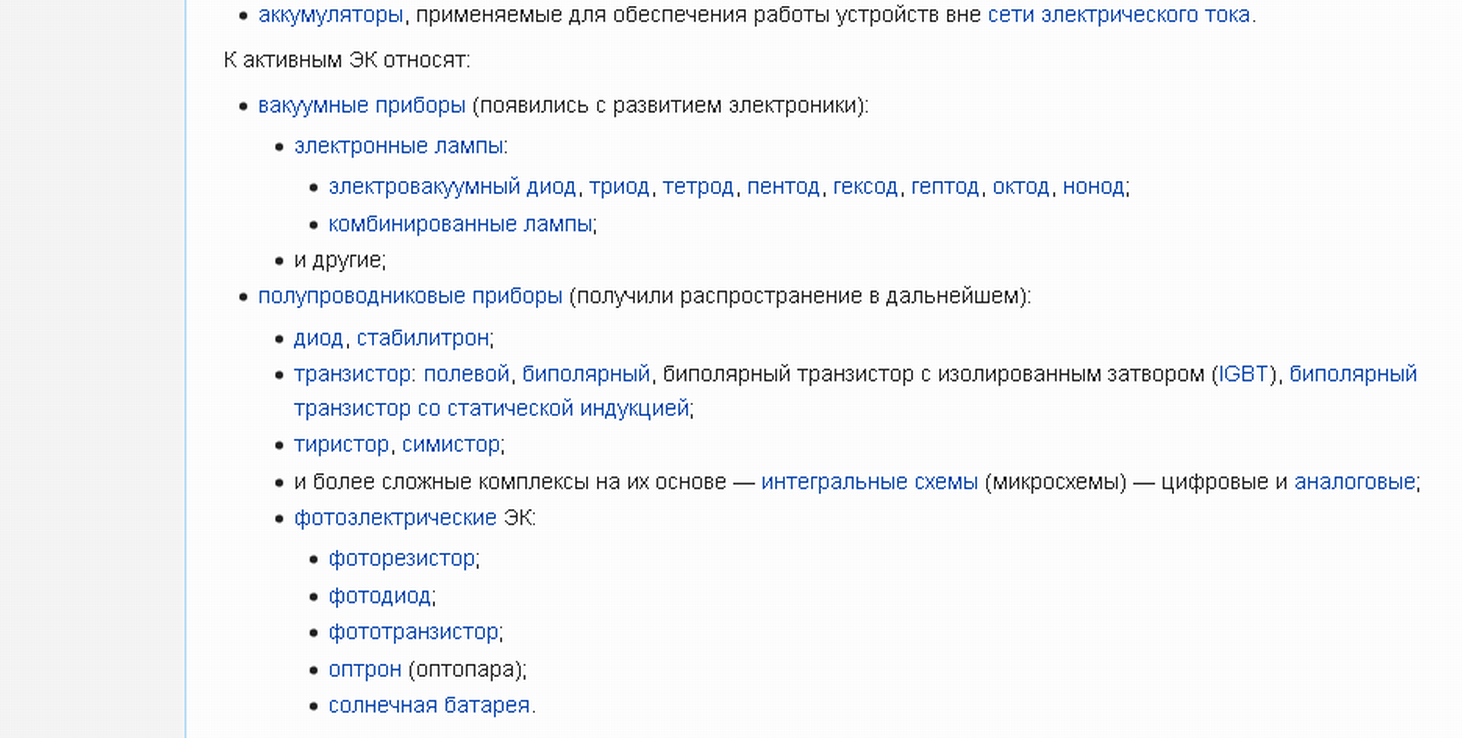Click the IGBT link
Viewport: 1462px width, 738px height.
(x=1243, y=374)
